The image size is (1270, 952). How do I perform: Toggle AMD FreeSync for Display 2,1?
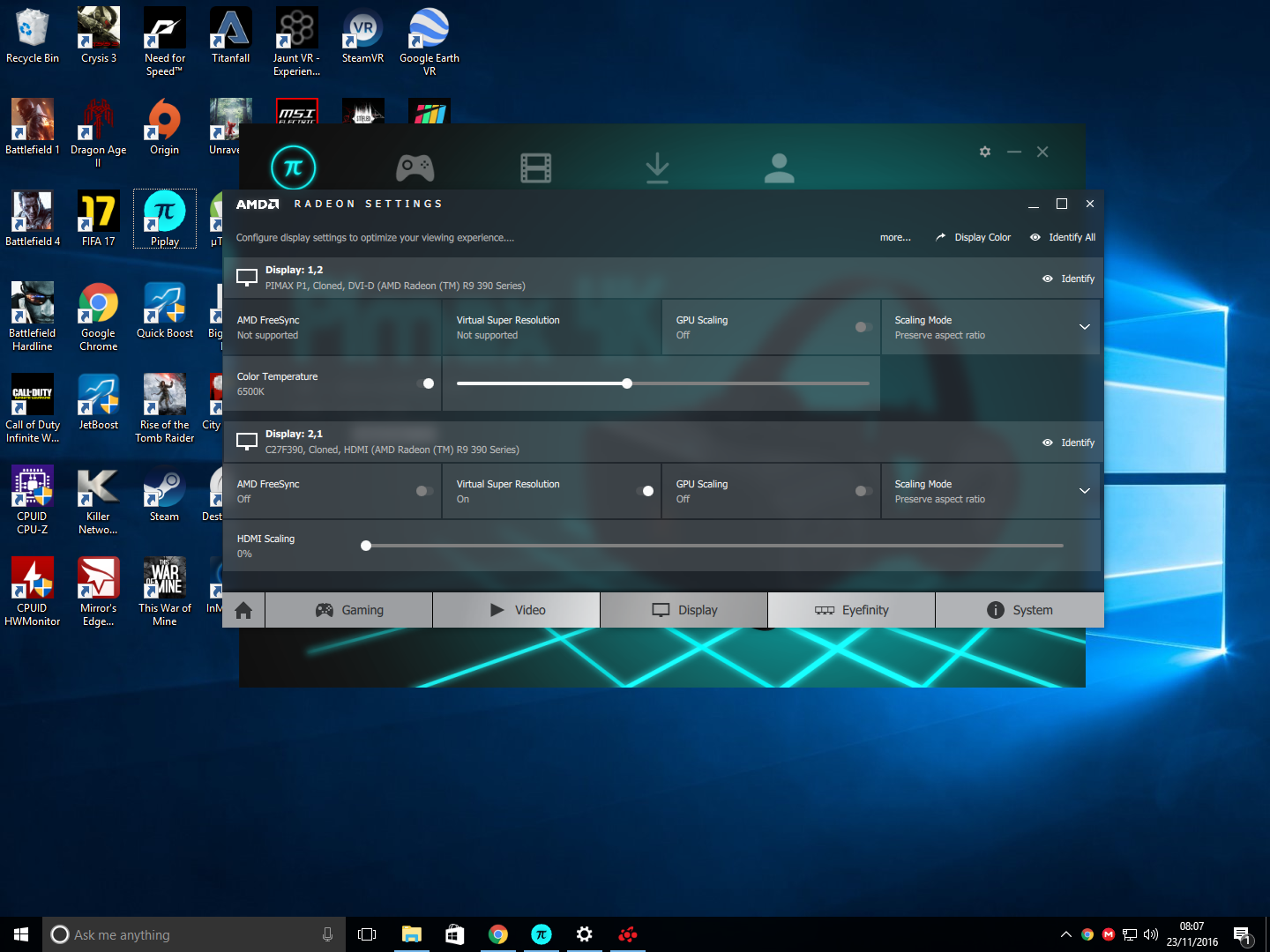[x=424, y=491]
